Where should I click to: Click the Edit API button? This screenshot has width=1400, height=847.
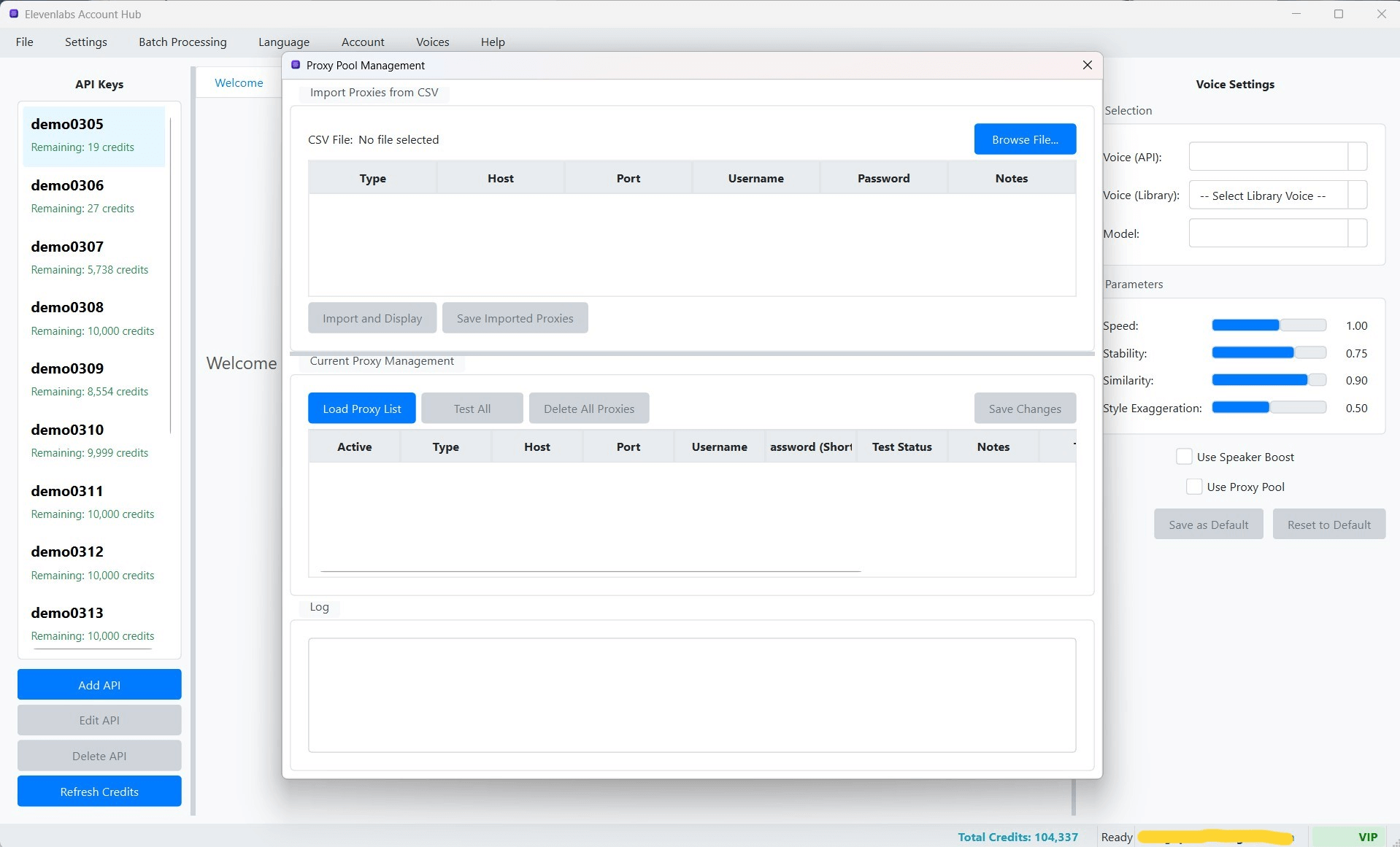[x=99, y=720]
